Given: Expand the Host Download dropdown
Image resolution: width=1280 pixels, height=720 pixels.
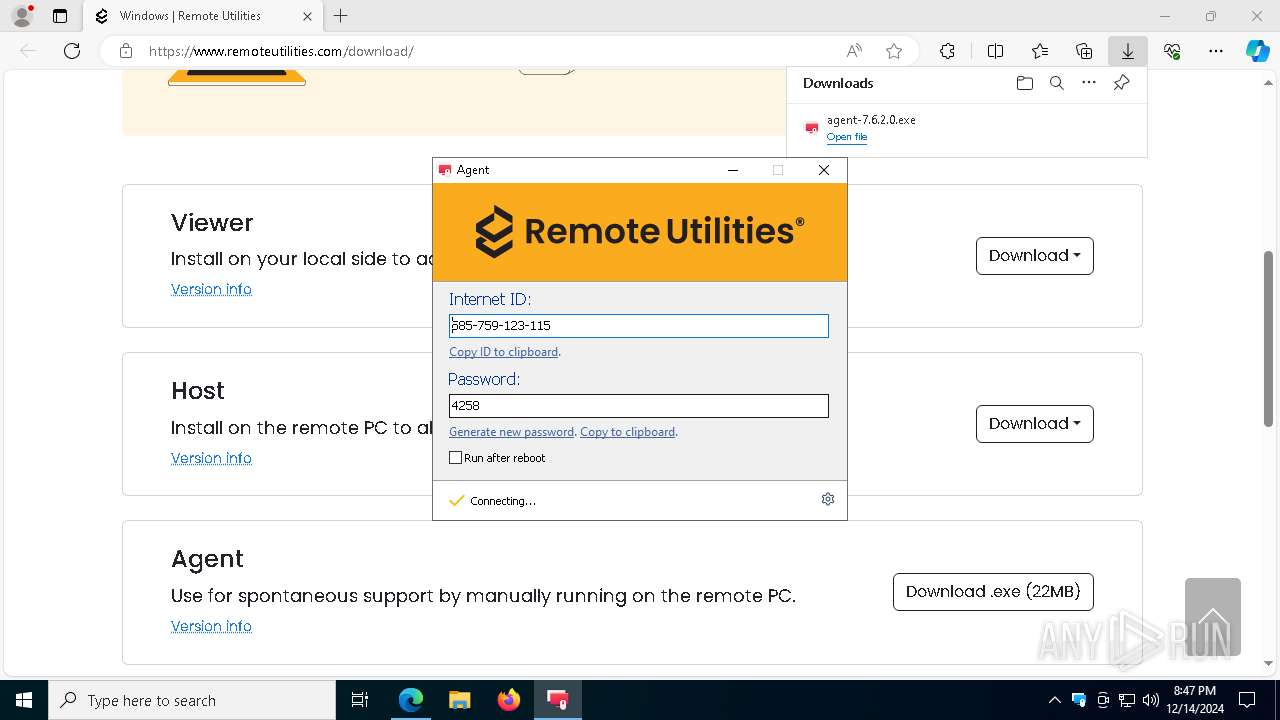Looking at the screenshot, I should click(1035, 424).
